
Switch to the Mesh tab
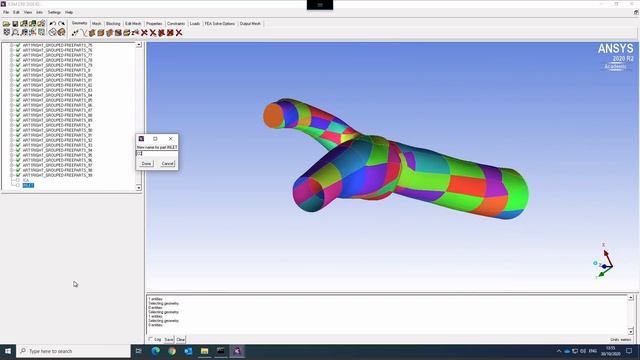tap(96, 24)
